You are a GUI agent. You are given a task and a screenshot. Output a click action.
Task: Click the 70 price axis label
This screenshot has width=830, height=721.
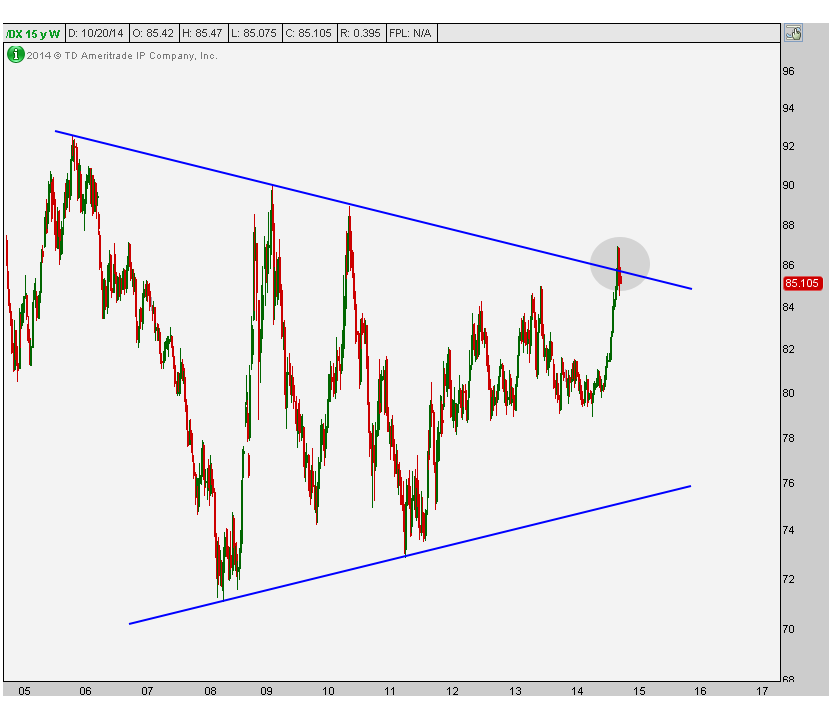pyautogui.click(x=789, y=629)
